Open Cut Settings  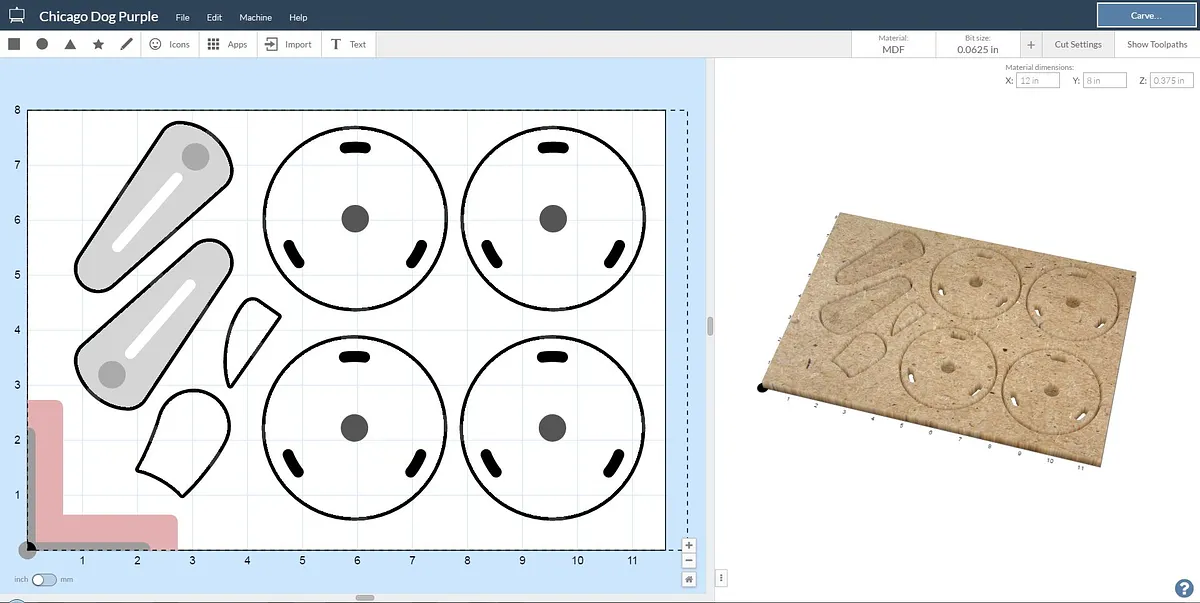click(x=1078, y=45)
